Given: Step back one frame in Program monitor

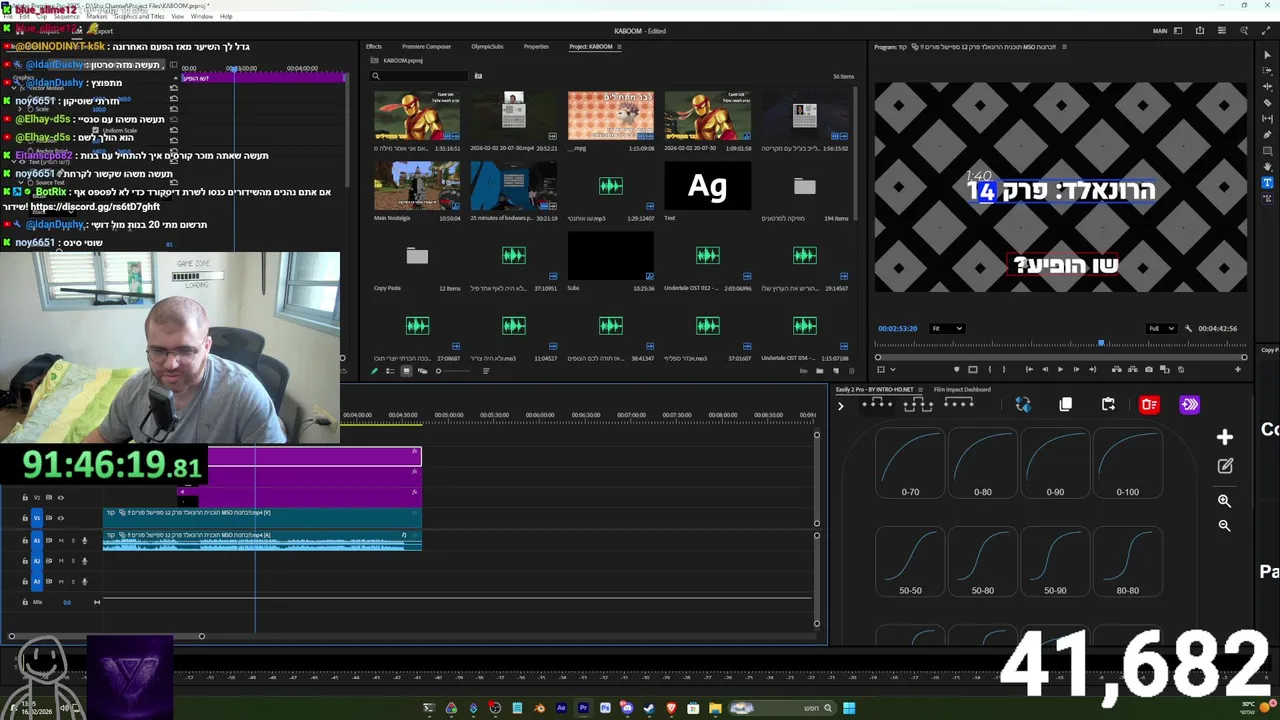Looking at the screenshot, I should [1045, 369].
